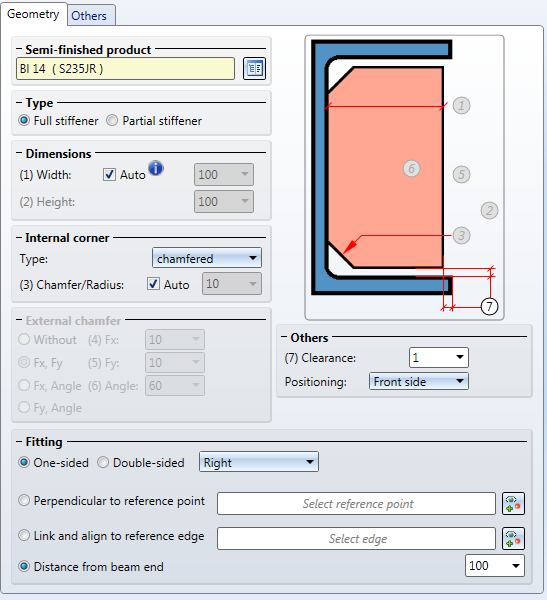Open the Fx value dropdown
547x600 pixels.
click(x=175, y=339)
